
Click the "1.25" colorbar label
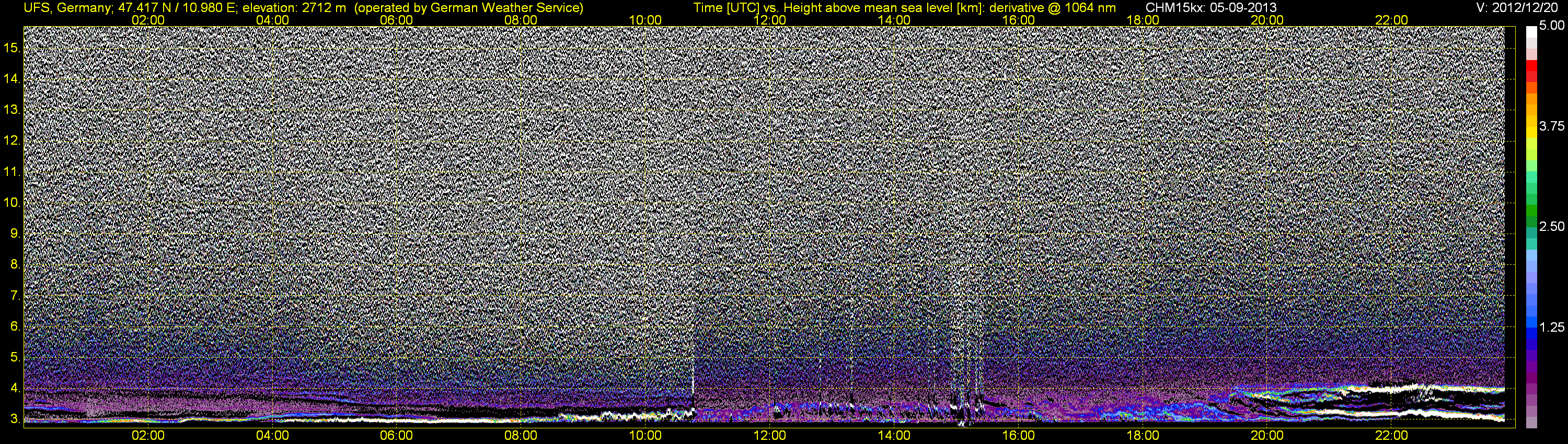pyautogui.click(x=1552, y=327)
